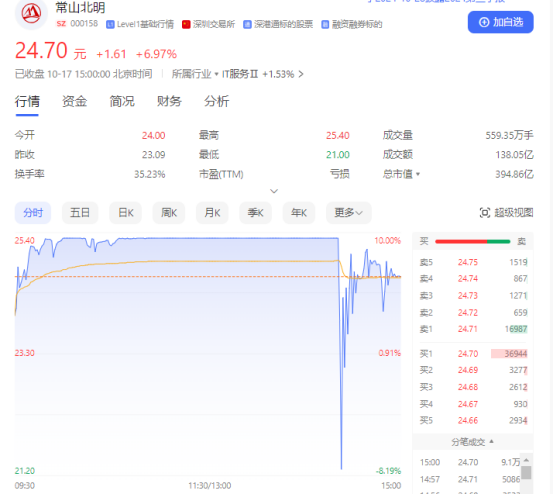Screen dimensions: 554x494
Task: Switch to the 分析 tab
Action: (217, 101)
